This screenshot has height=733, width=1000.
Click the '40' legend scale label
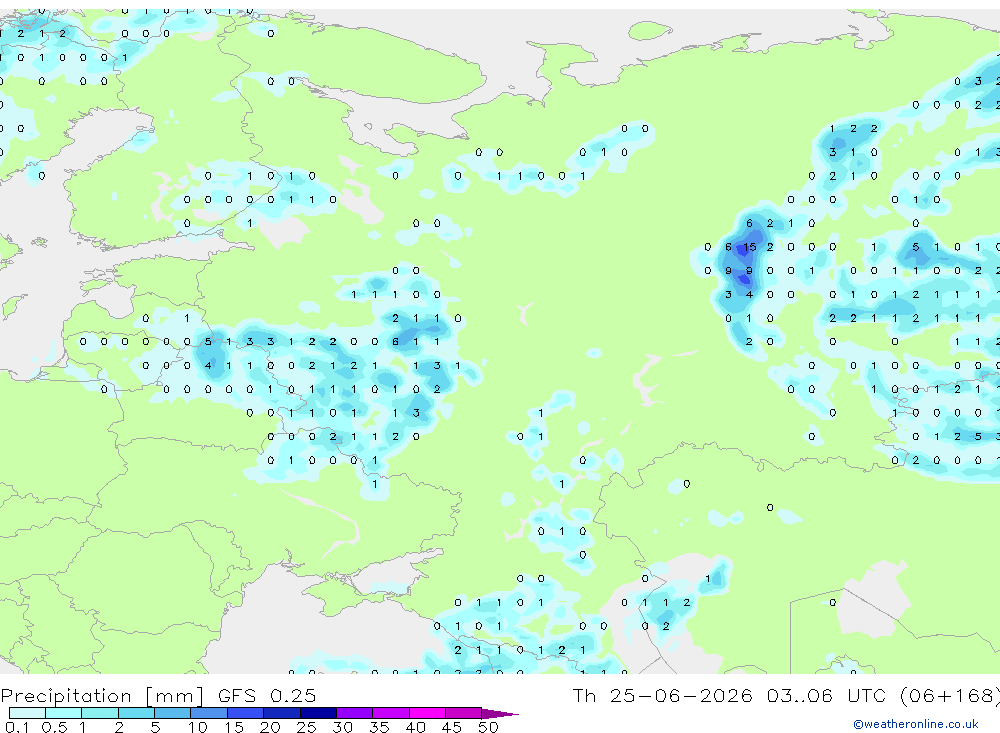[415, 727]
